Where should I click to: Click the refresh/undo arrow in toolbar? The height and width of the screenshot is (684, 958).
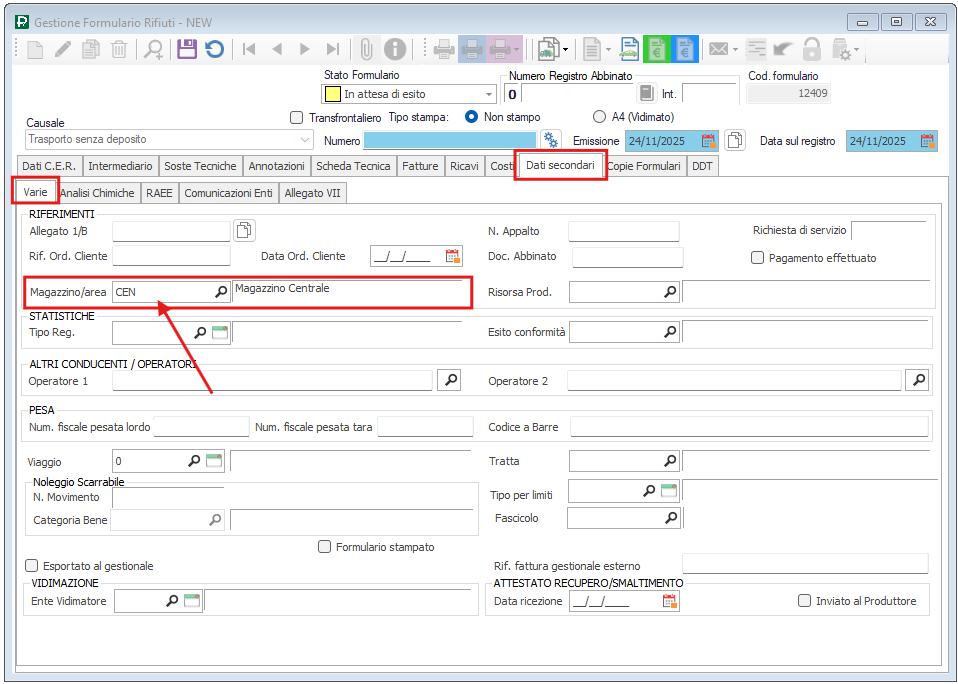214,49
